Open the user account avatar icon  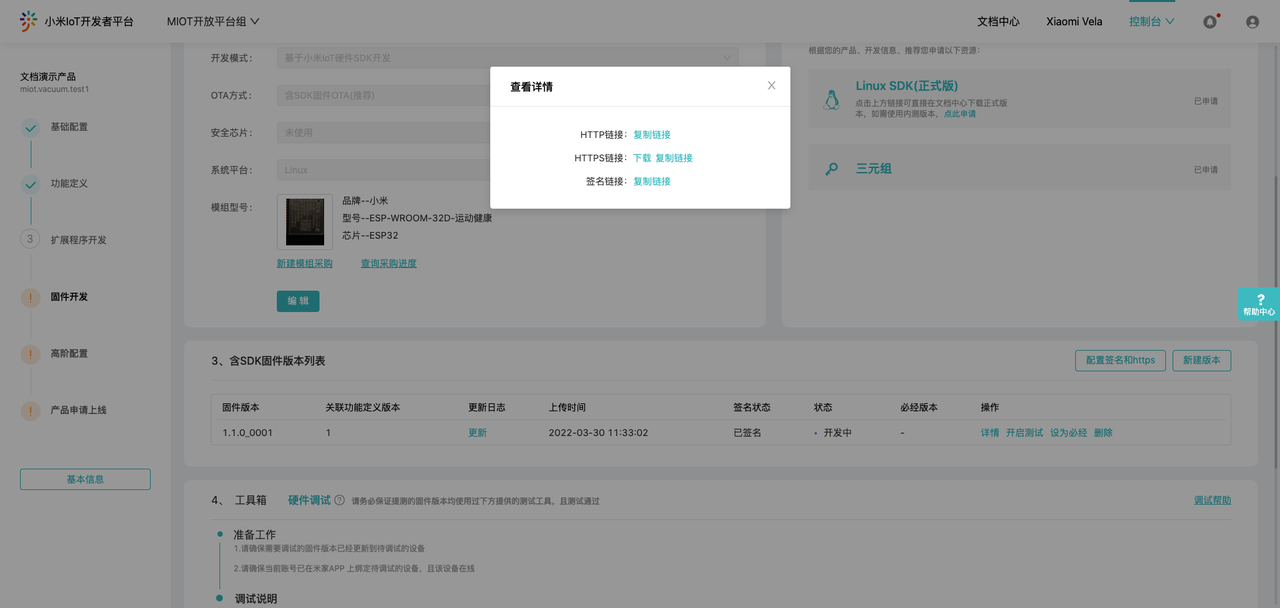tap(1252, 21)
